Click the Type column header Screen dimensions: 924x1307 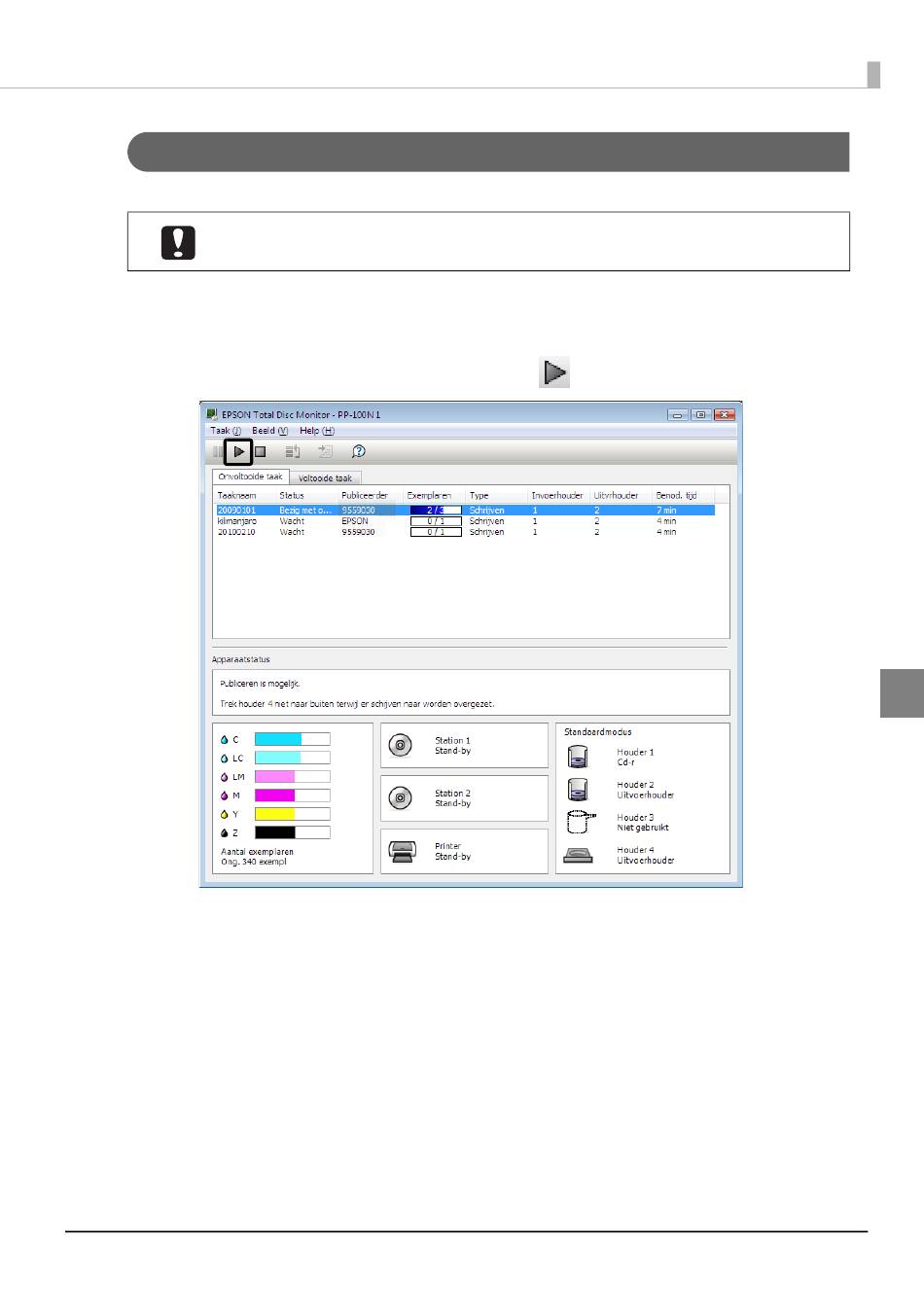click(496, 496)
